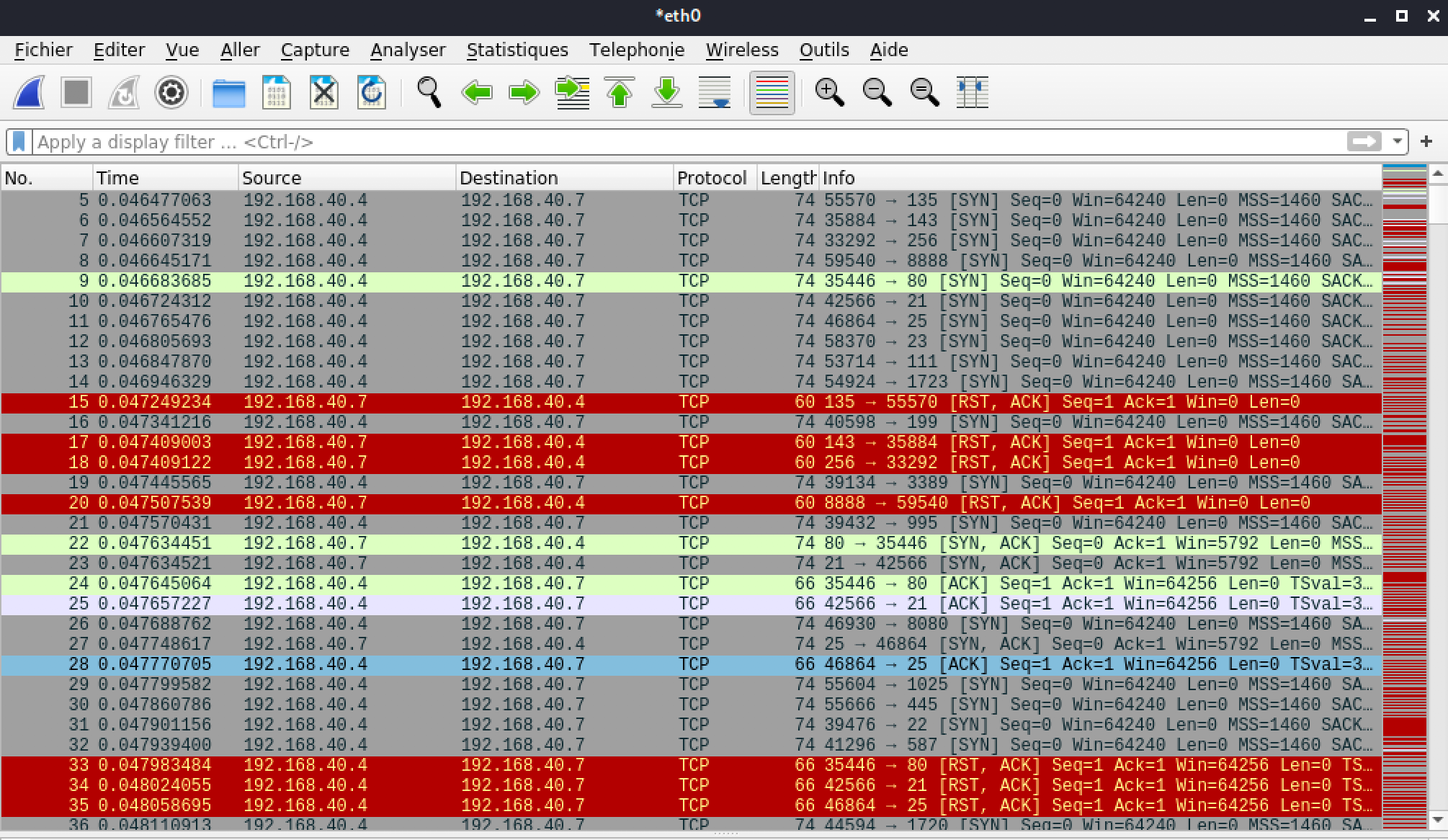Sort by the Protocol column header

pyautogui.click(x=715, y=178)
